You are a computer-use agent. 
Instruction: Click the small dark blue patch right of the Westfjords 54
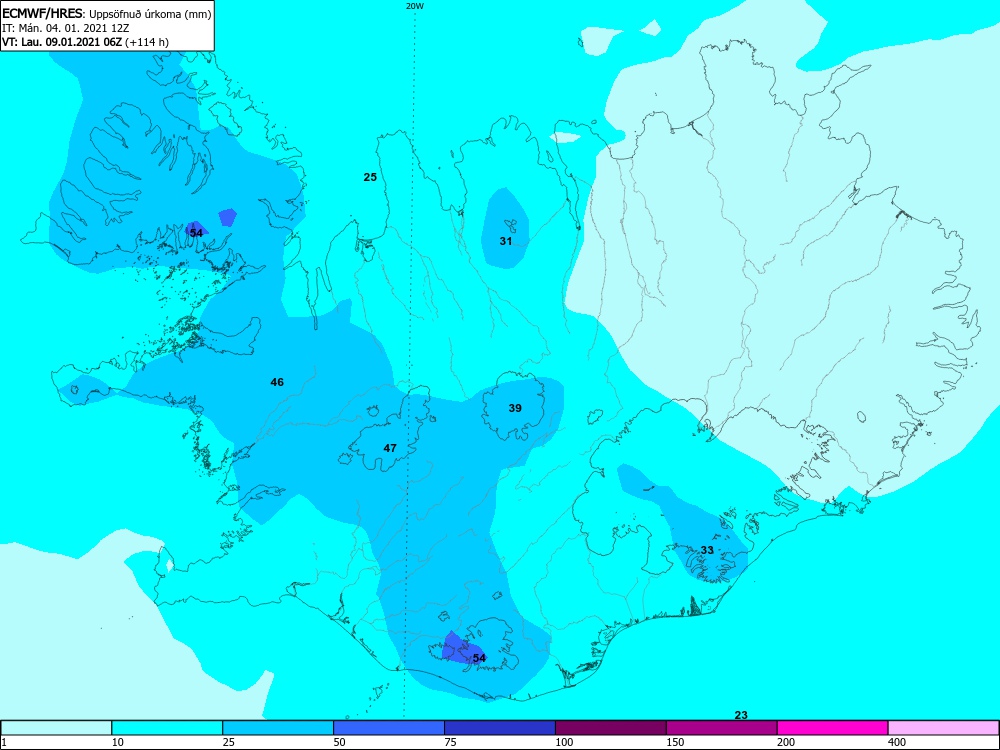[227, 217]
